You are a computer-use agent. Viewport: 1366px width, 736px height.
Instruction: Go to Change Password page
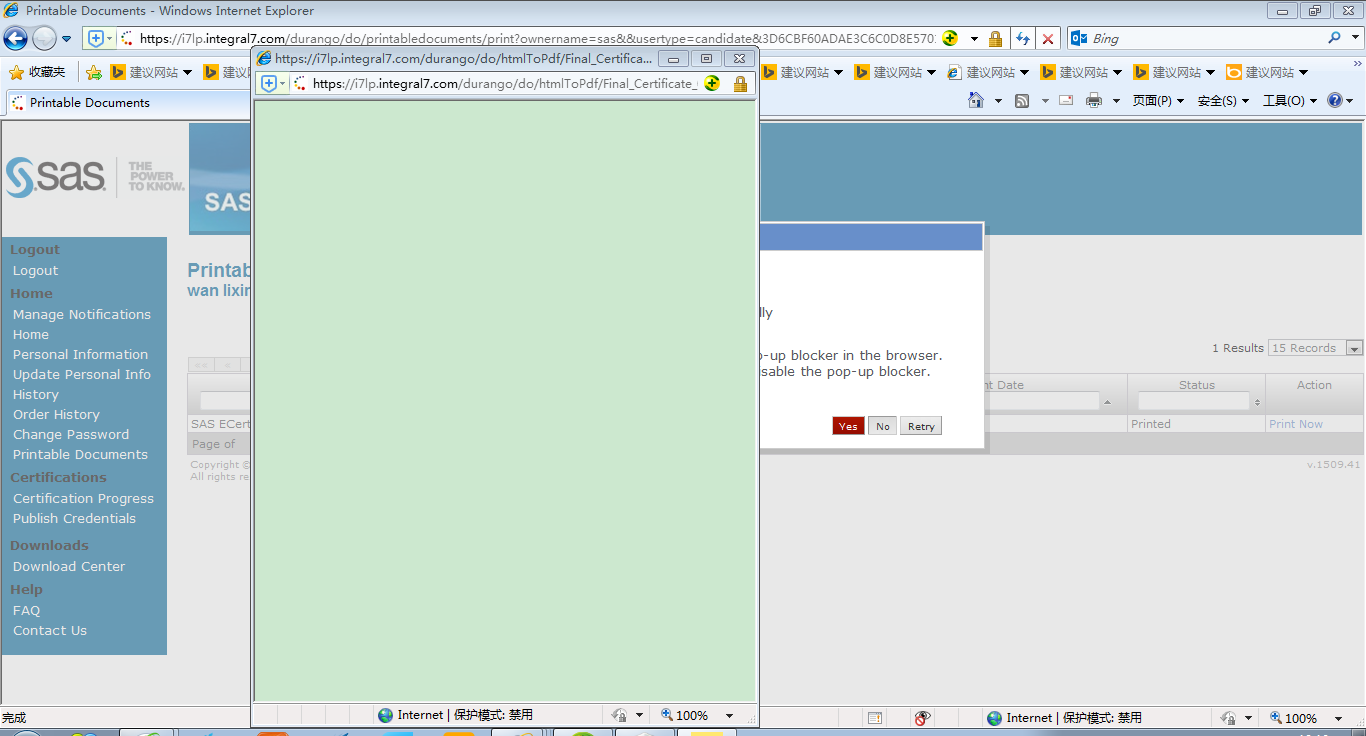tap(71, 434)
